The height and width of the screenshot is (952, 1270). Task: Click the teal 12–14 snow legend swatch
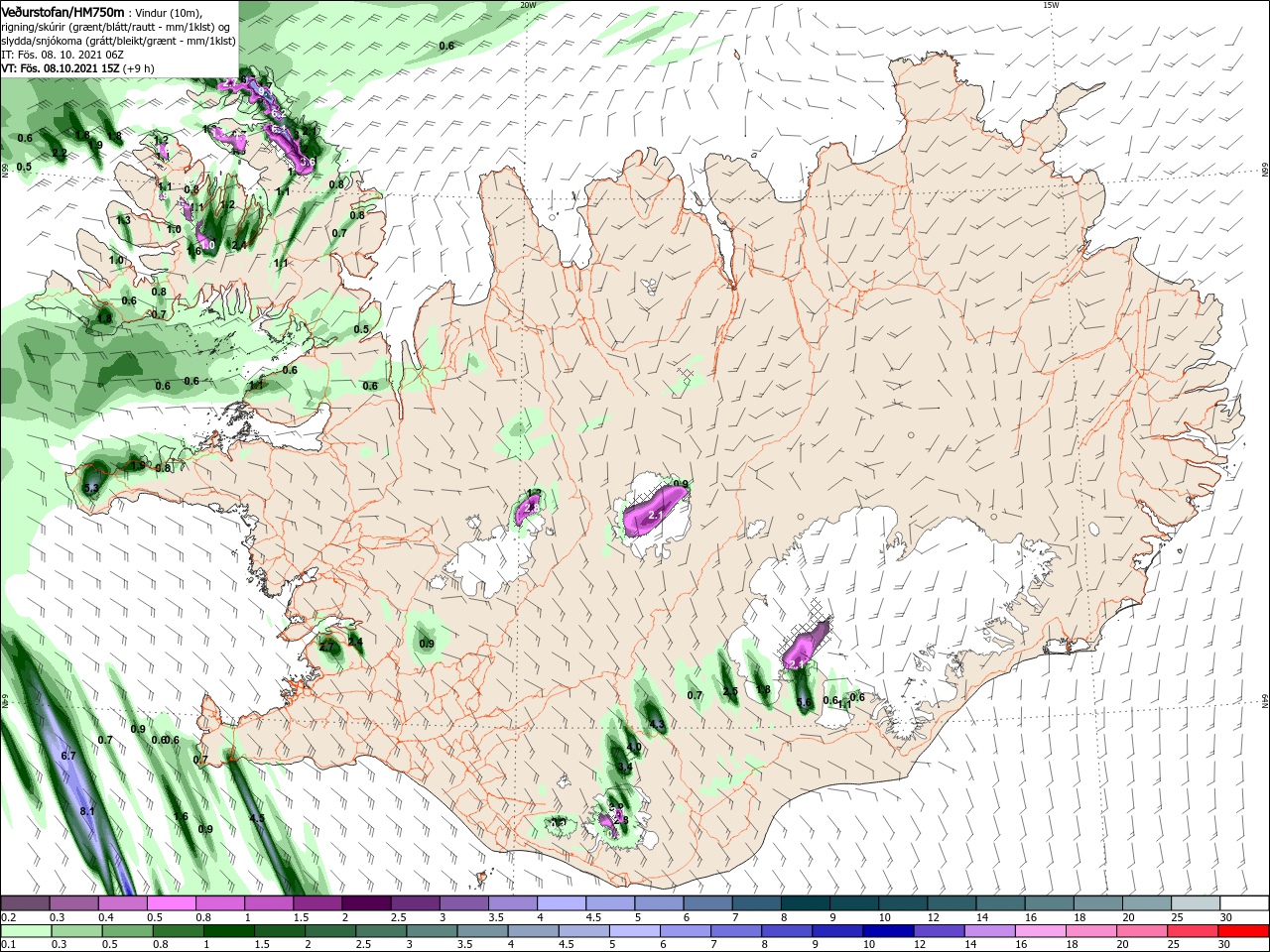952,903
